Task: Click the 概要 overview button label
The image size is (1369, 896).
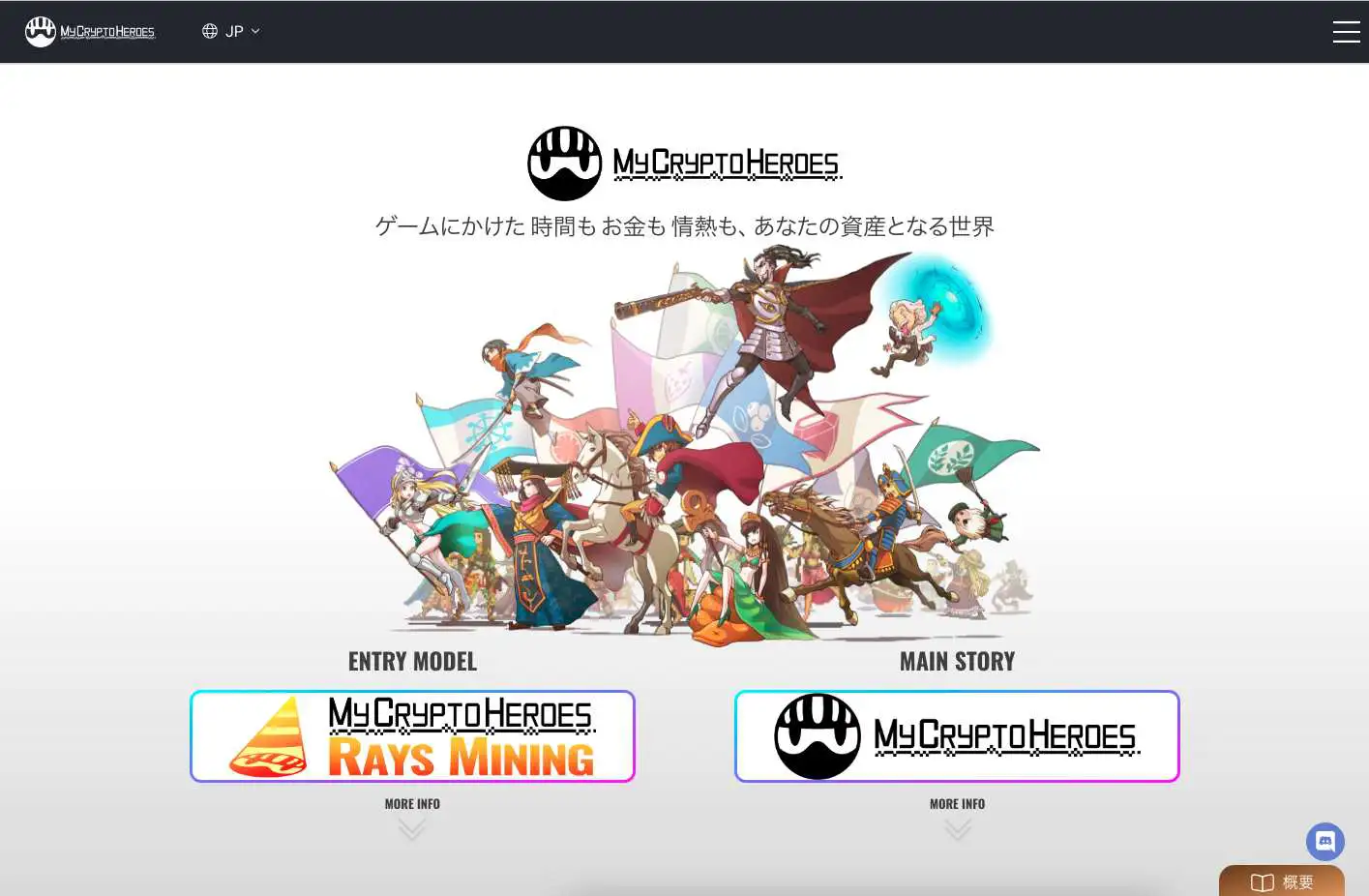Action: point(1297,882)
